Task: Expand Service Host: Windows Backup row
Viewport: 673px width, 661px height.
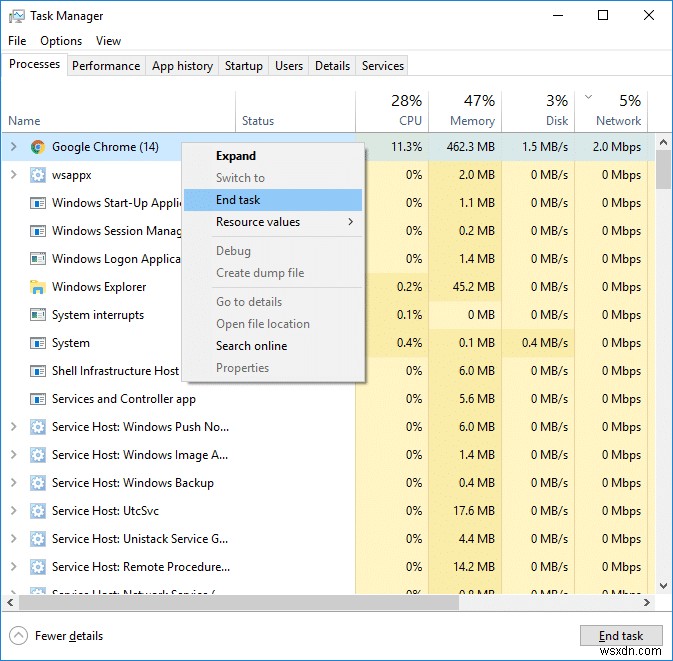Action: [x=14, y=483]
